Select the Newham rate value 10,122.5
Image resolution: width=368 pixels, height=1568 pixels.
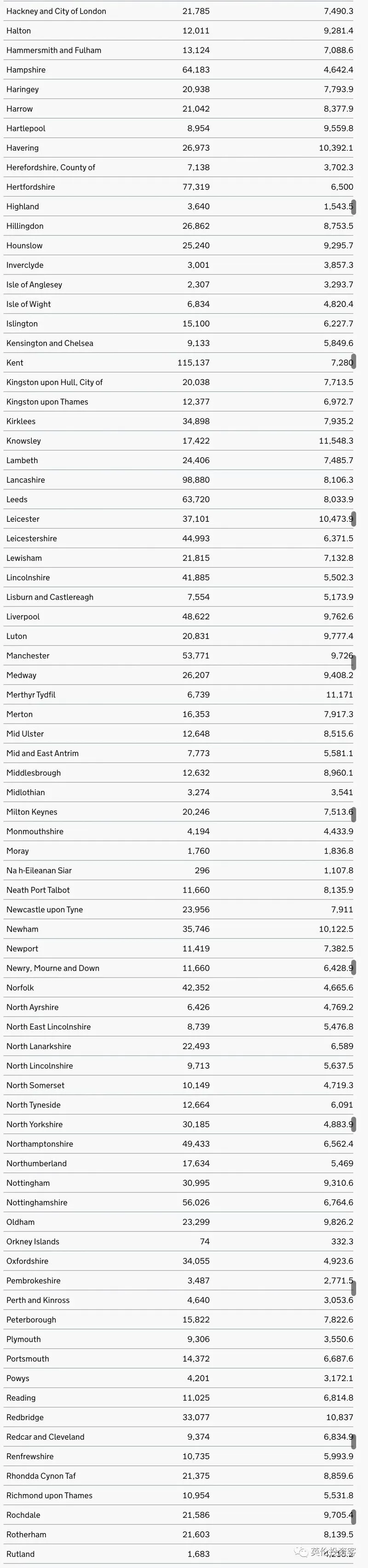coord(336,929)
